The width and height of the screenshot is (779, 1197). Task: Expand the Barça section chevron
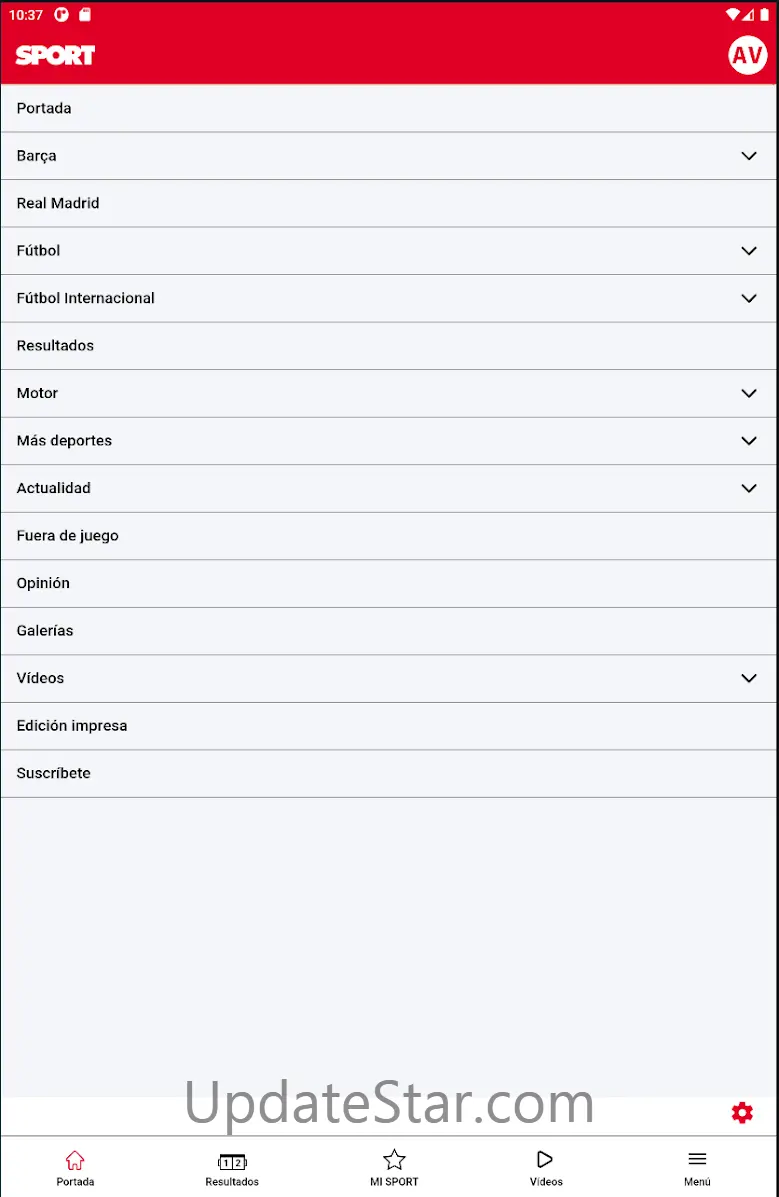pyautogui.click(x=749, y=156)
